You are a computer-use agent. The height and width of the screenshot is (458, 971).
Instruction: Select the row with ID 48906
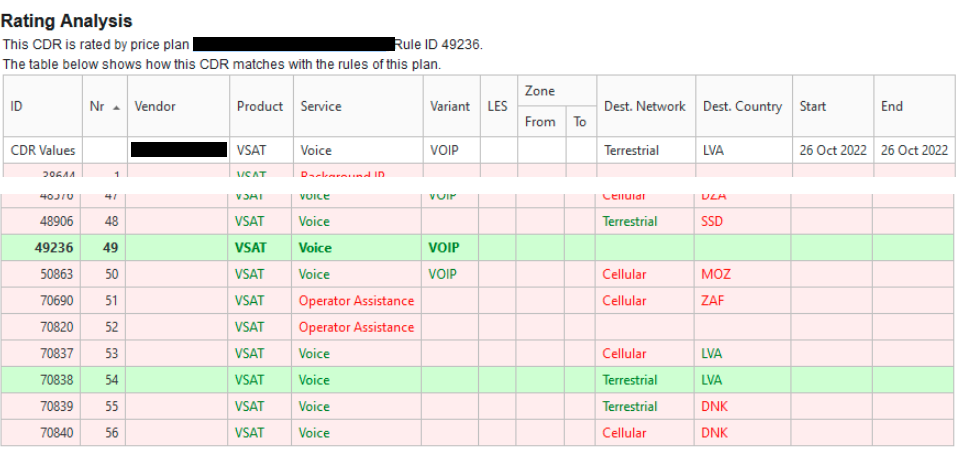[54, 221]
